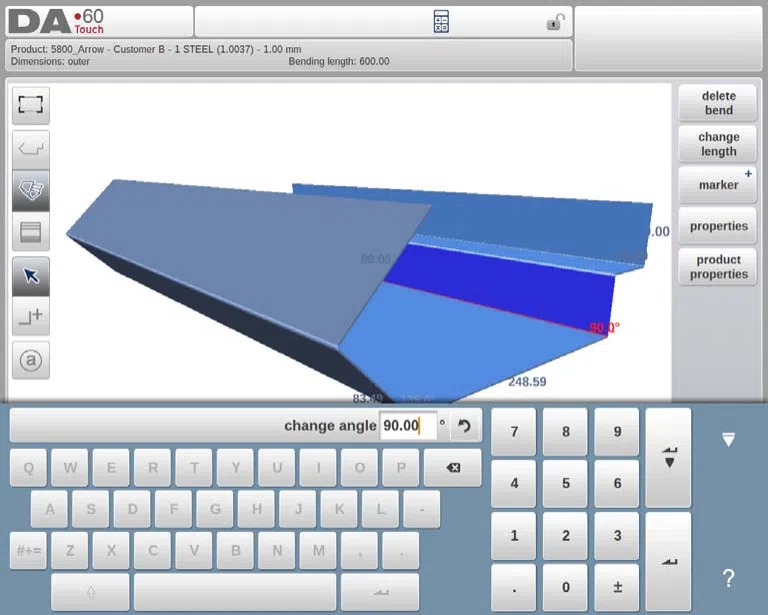Viewport: 768px width, 615px height.
Task: Switch to symbols with #+= key
Action: click(28, 551)
